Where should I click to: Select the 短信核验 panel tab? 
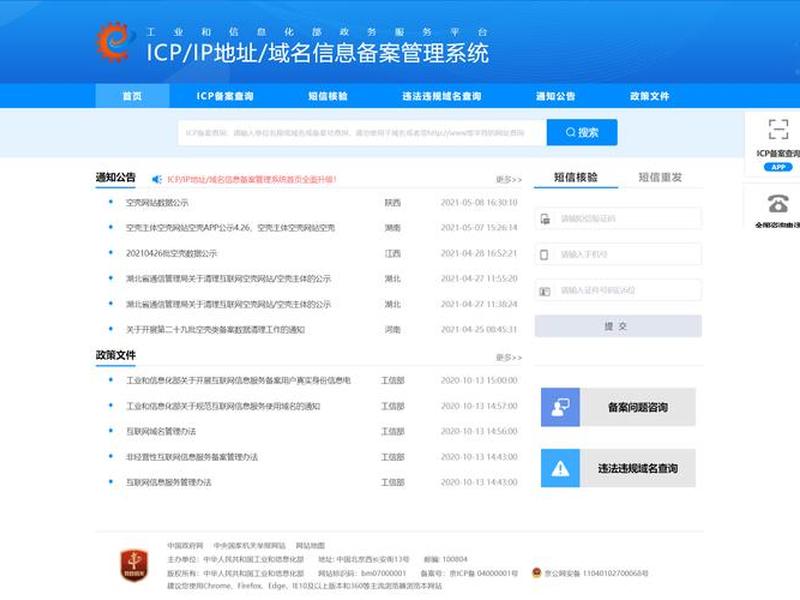click(x=576, y=177)
